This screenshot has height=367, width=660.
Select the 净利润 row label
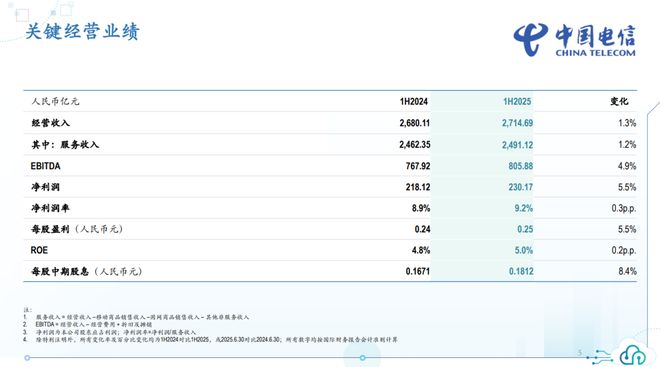(x=45, y=187)
